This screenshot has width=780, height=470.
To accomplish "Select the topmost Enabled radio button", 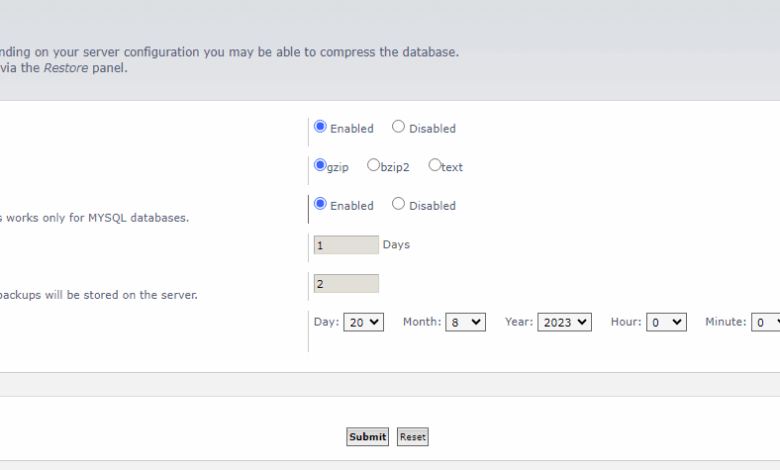I will coord(320,127).
